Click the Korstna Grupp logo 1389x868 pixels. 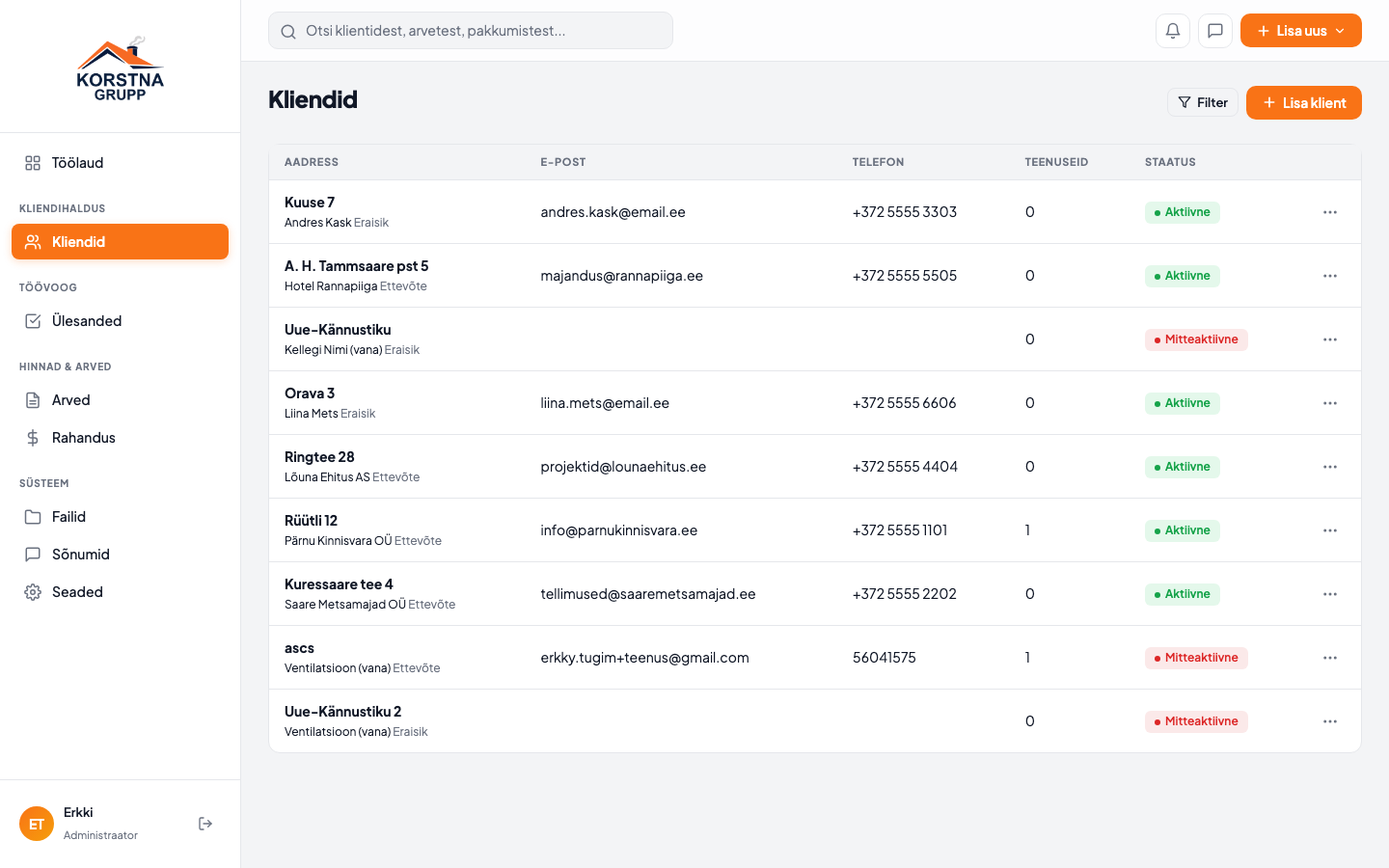121,68
